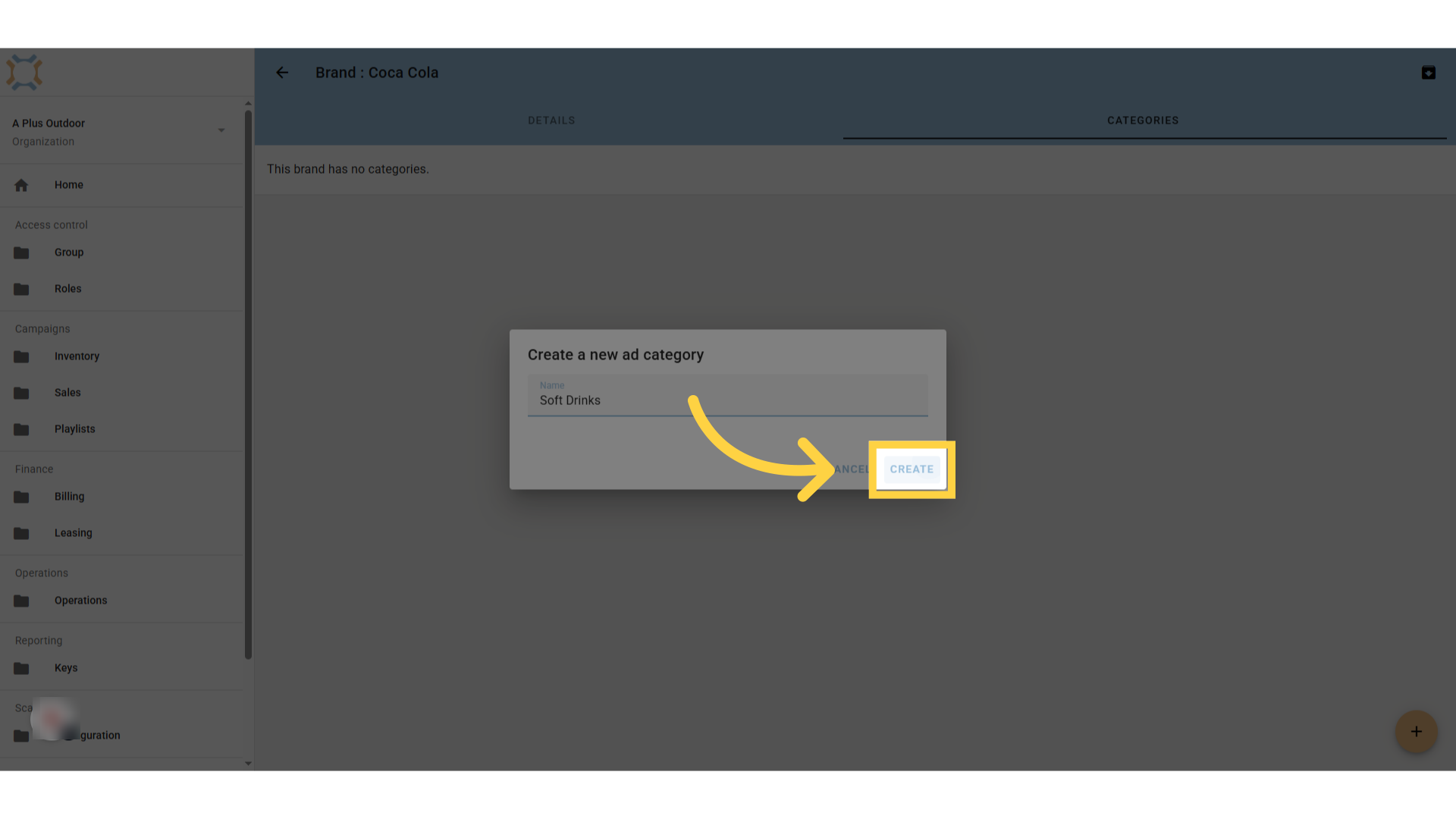
Task: Click the folder icon beside Group
Action: [21, 253]
